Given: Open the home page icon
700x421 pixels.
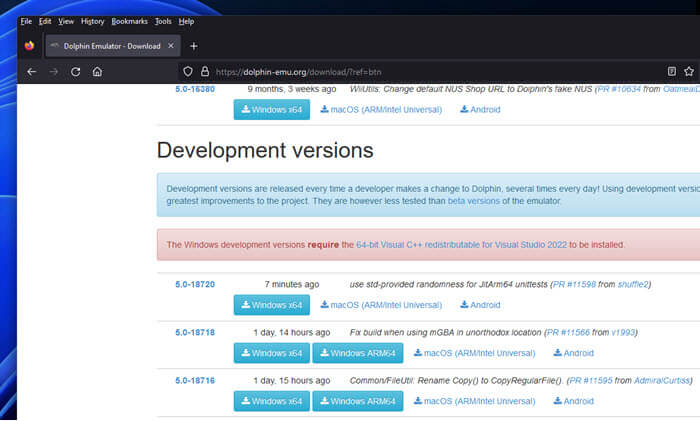Looking at the screenshot, I should tap(97, 71).
